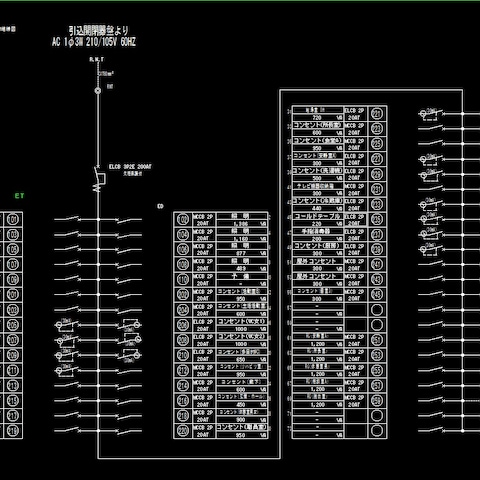Select the コールドテーブル load name
Viewport: 480px width, 480px height.
317,216
